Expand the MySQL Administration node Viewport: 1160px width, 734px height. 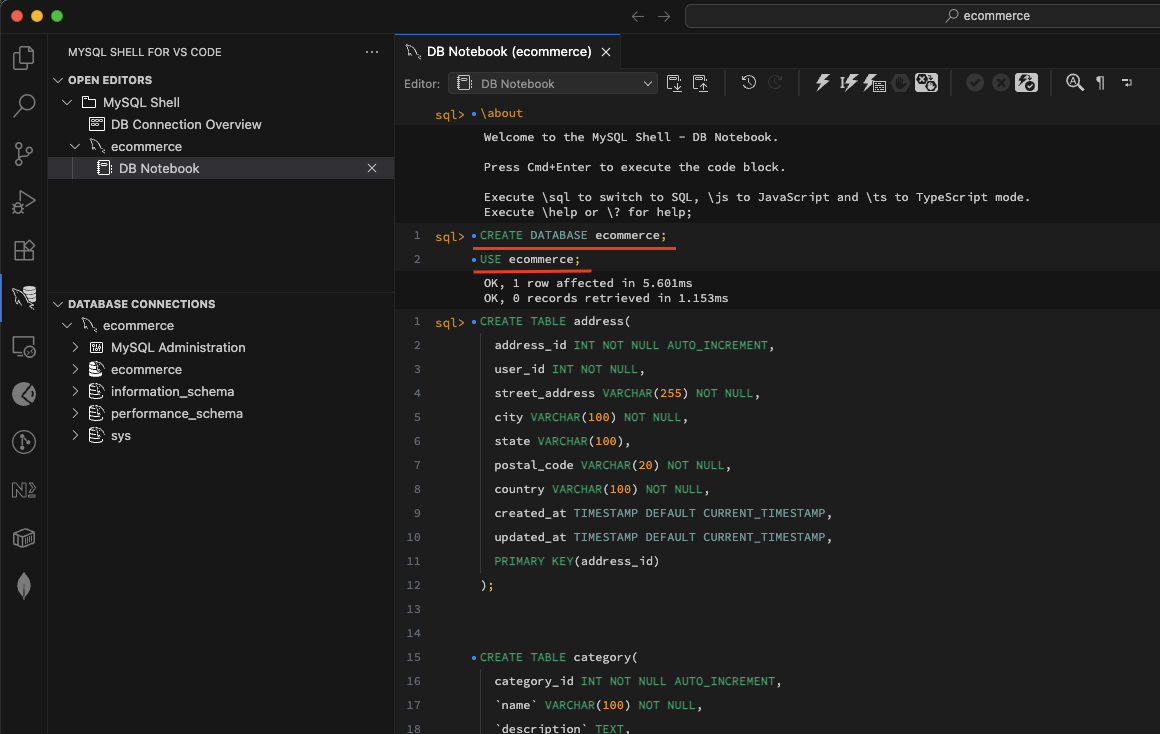point(76,348)
